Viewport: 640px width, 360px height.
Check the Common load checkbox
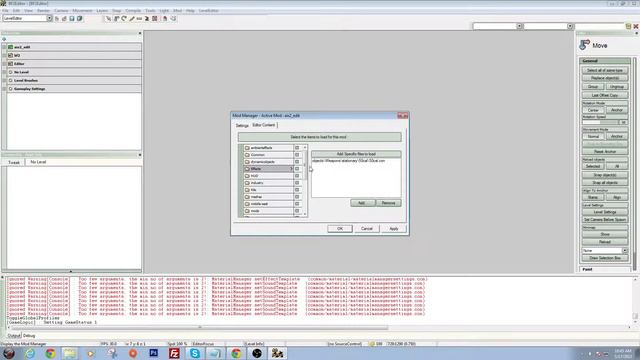click(297, 155)
